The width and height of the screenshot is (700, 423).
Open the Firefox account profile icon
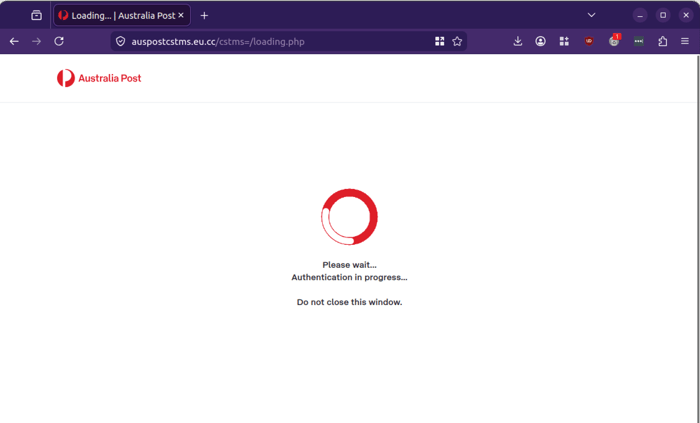[x=540, y=41]
